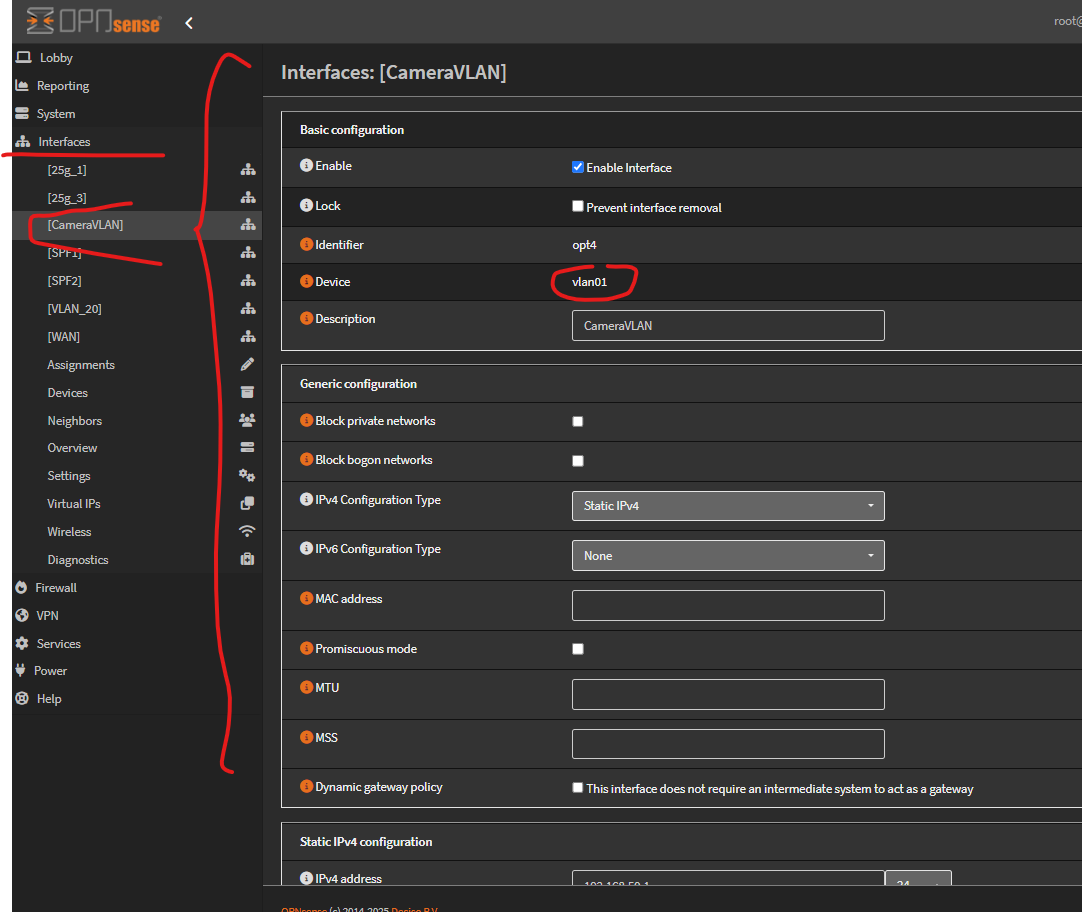Click the Deciso B.V. footer link
Screen dimensions: 1082x912
click(x=414, y=908)
